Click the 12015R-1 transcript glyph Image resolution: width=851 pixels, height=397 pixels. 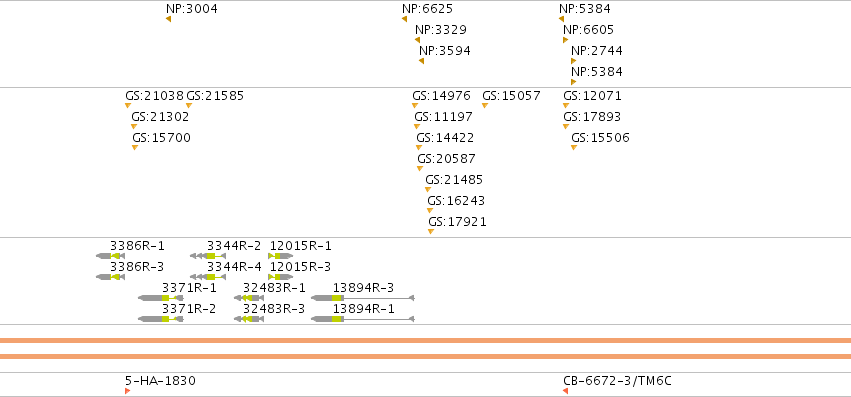point(281,256)
